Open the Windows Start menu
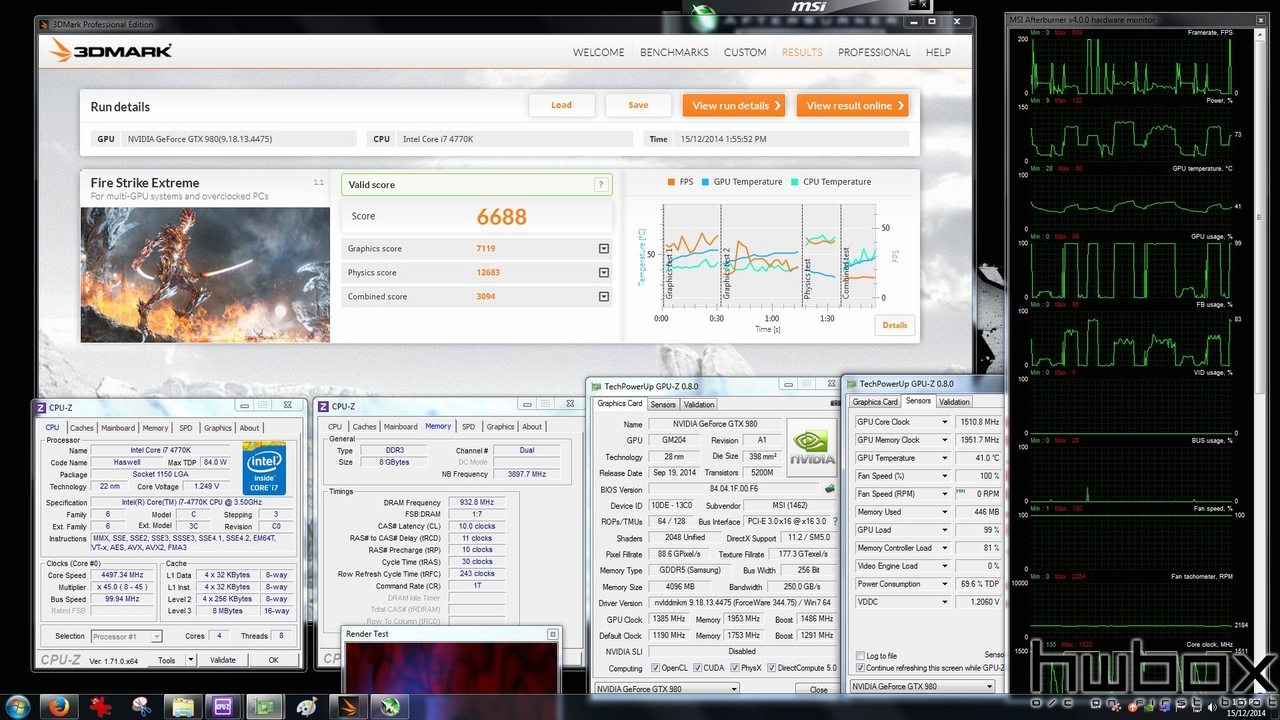Viewport: 1280px width, 720px height. pyautogui.click(x=18, y=707)
